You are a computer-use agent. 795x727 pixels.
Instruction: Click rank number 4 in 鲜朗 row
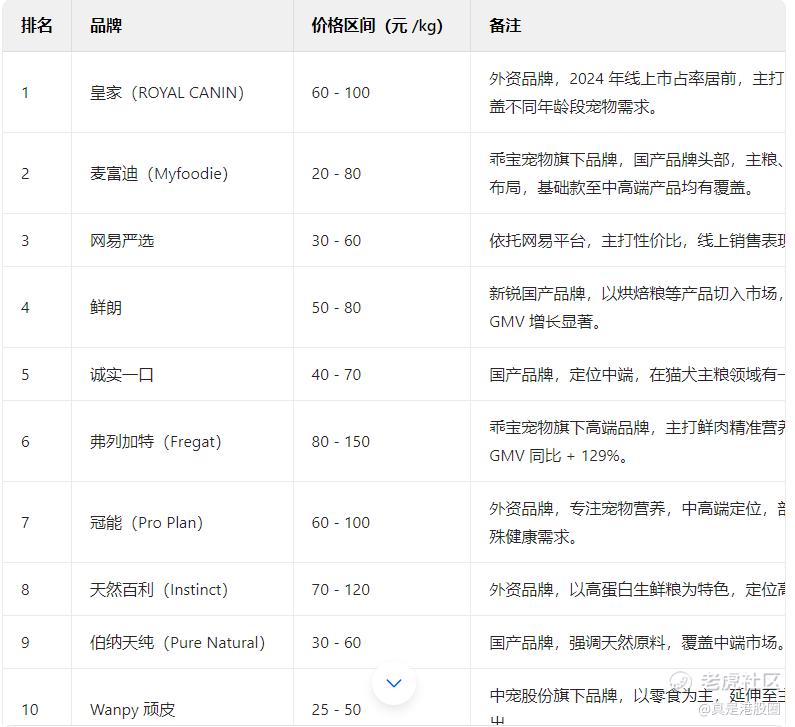tap(25, 307)
